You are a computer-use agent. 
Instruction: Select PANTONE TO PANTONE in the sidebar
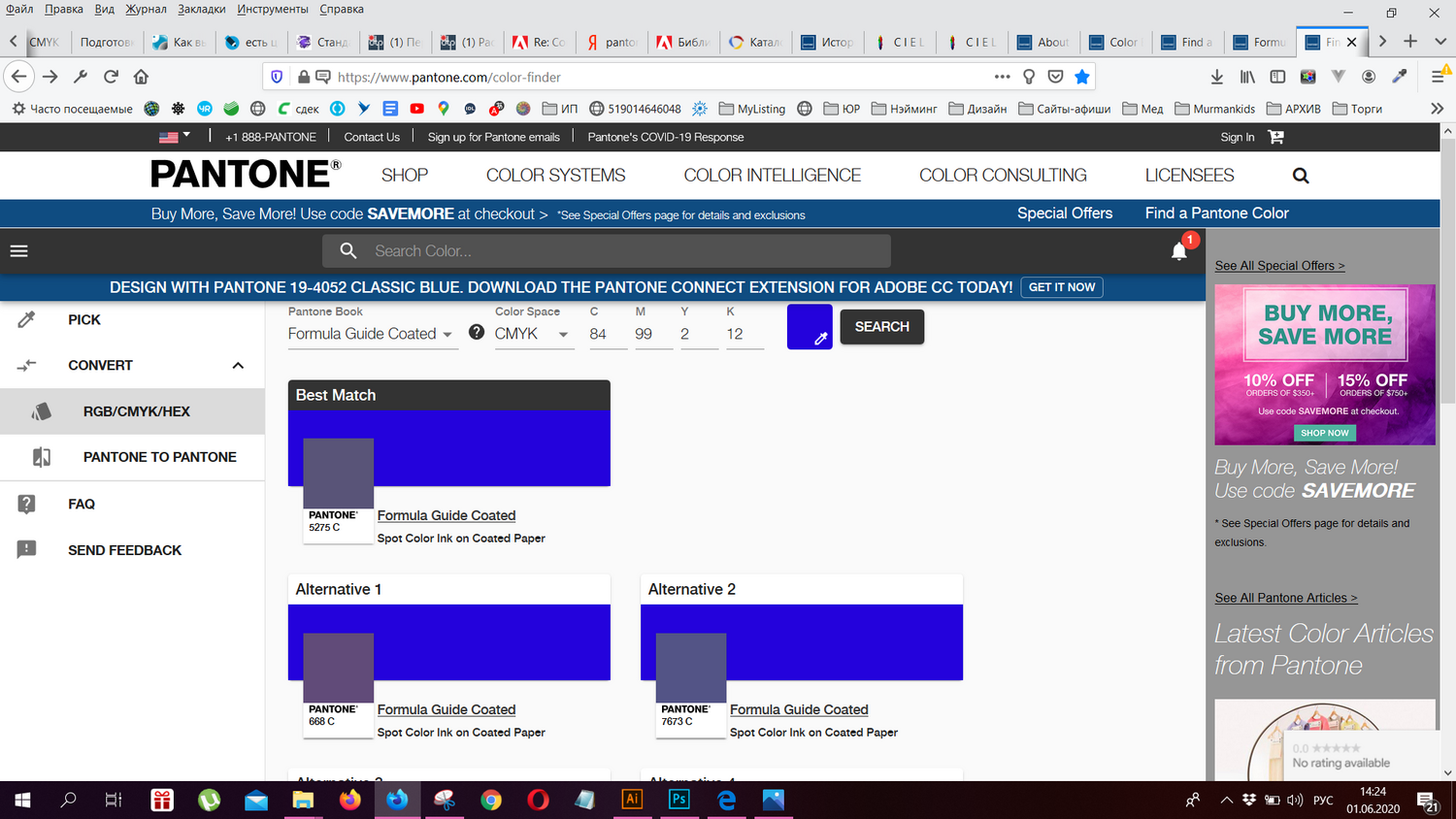coord(132,457)
